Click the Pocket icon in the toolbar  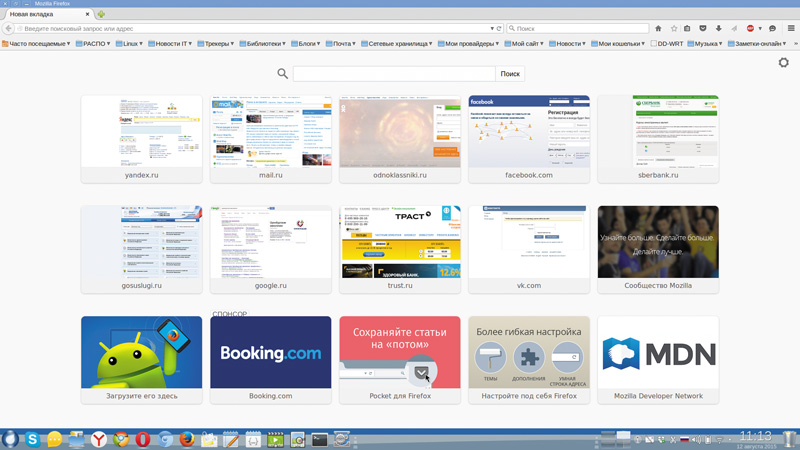[703, 29]
